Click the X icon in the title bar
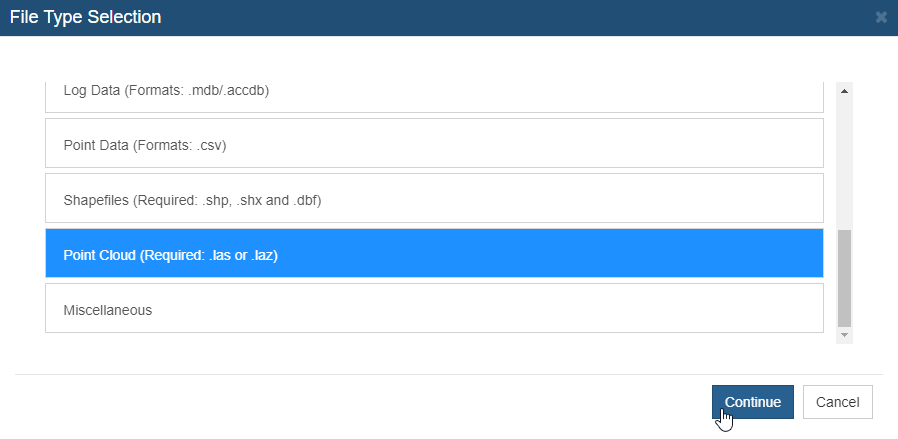Image resolution: width=898 pixels, height=439 pixels. [881, 17]
